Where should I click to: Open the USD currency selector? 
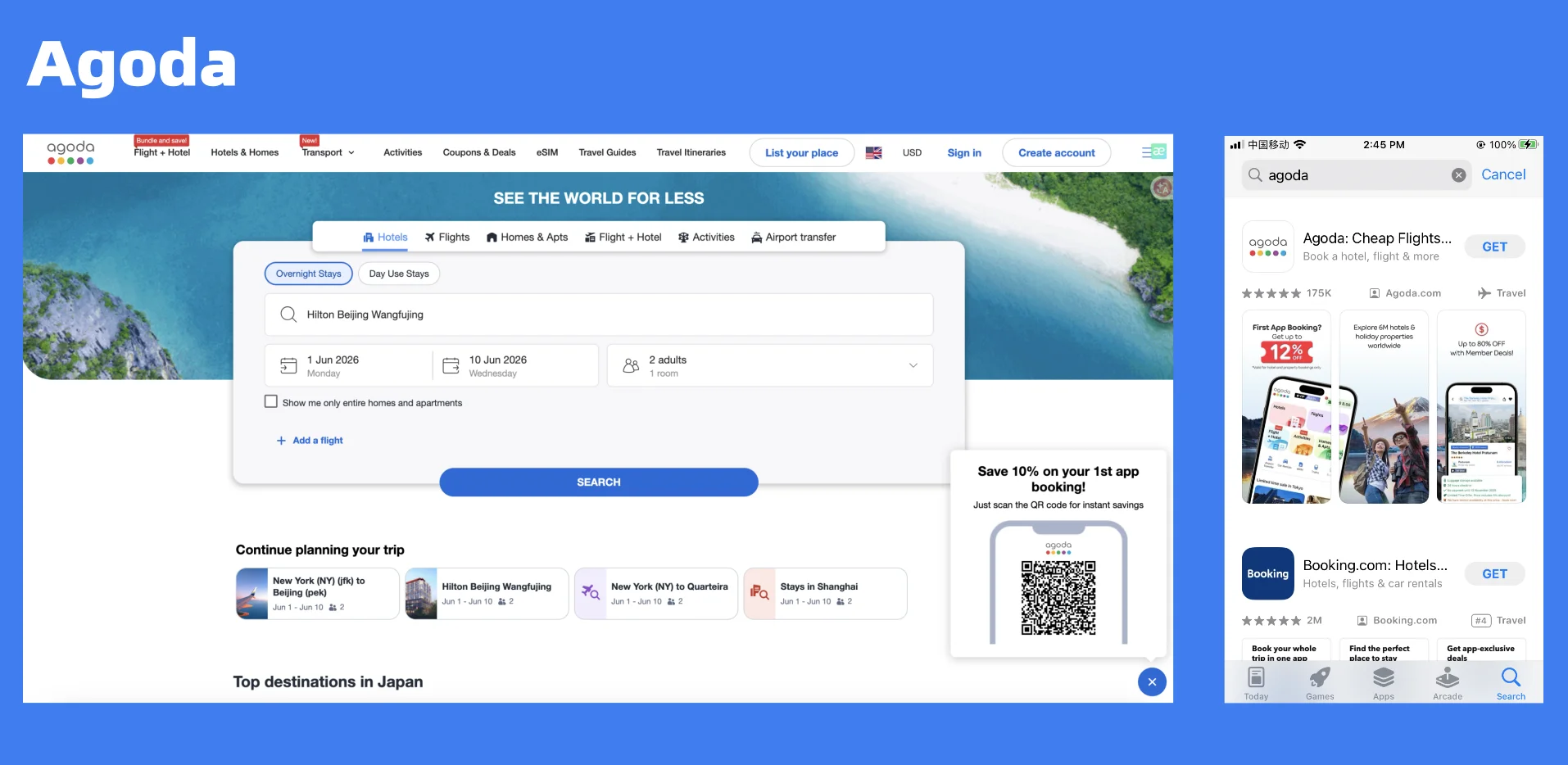coord(912,153)
